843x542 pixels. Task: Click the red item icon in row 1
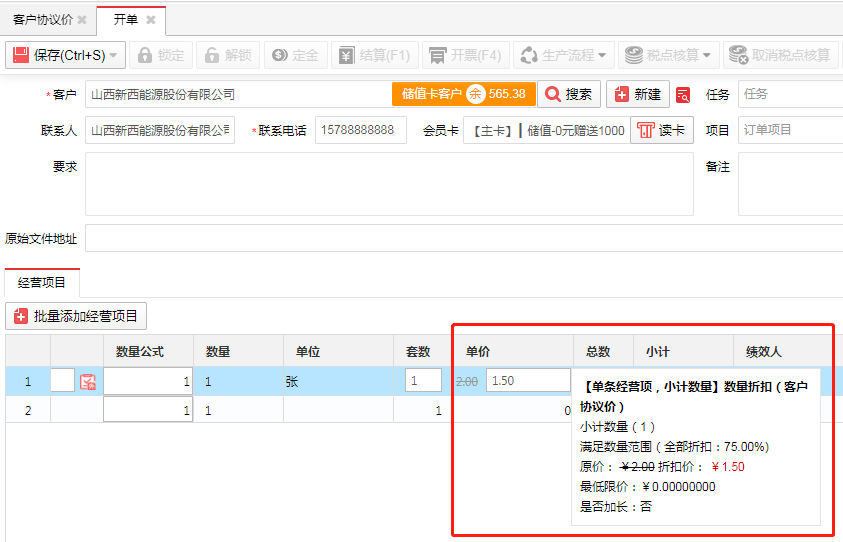88,381
